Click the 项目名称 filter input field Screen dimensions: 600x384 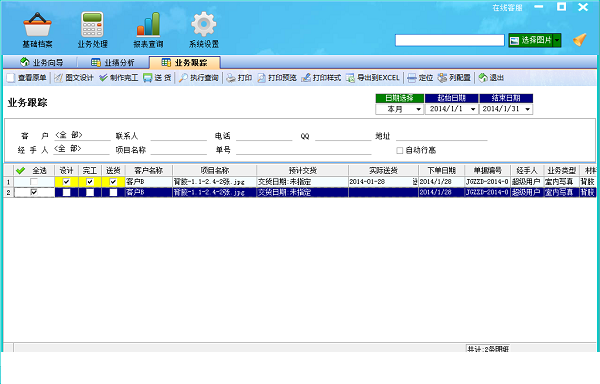point(179,150)
